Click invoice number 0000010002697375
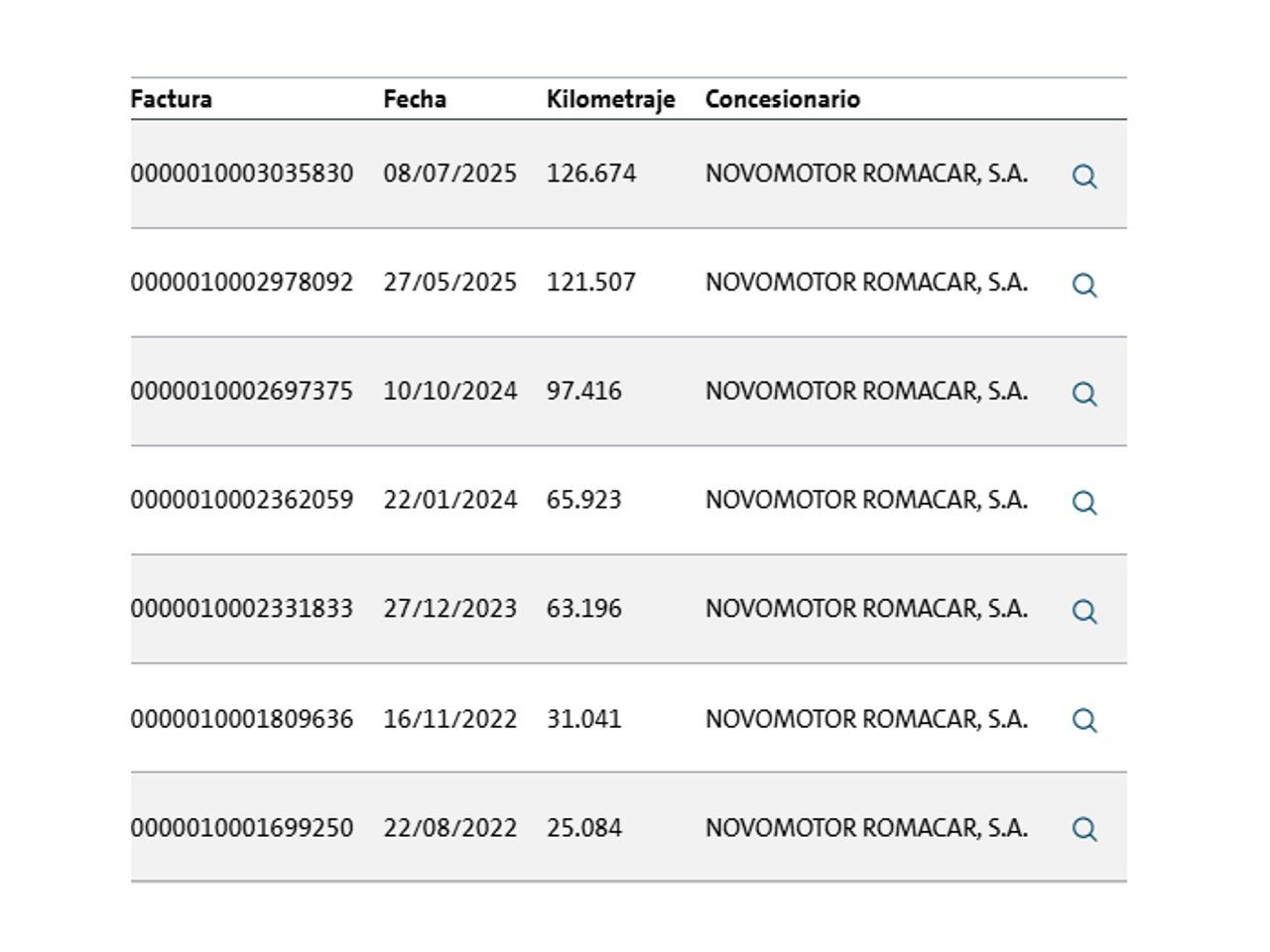Screen dimensions: 1270x952 click(x=242, y=392)
